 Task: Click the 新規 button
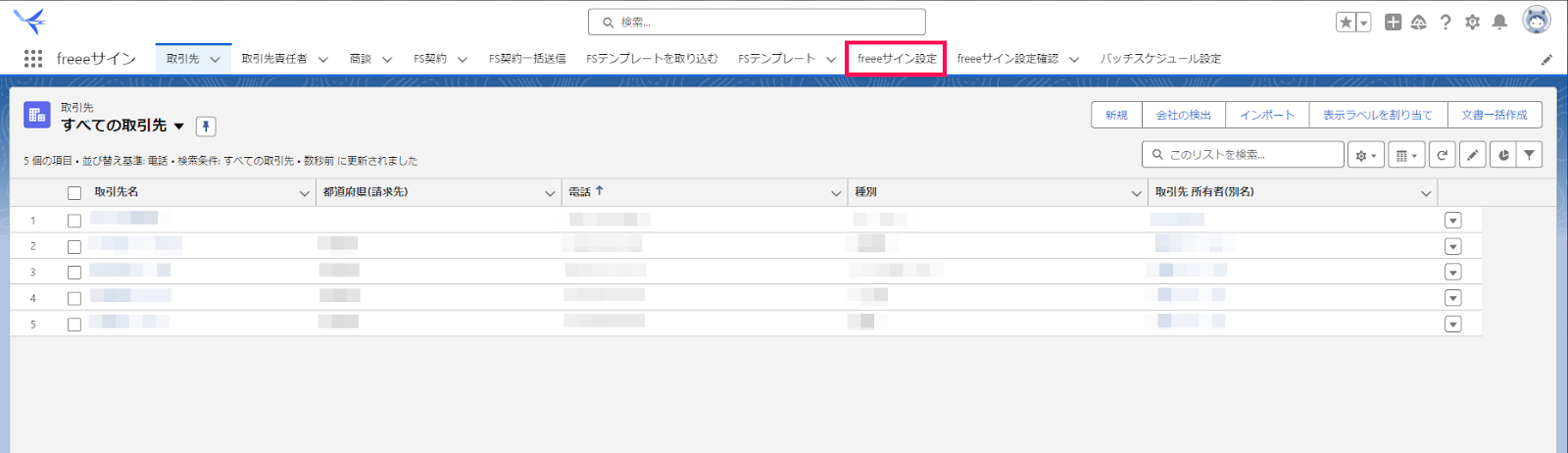pyautogui.click(x=1117, y=115)
